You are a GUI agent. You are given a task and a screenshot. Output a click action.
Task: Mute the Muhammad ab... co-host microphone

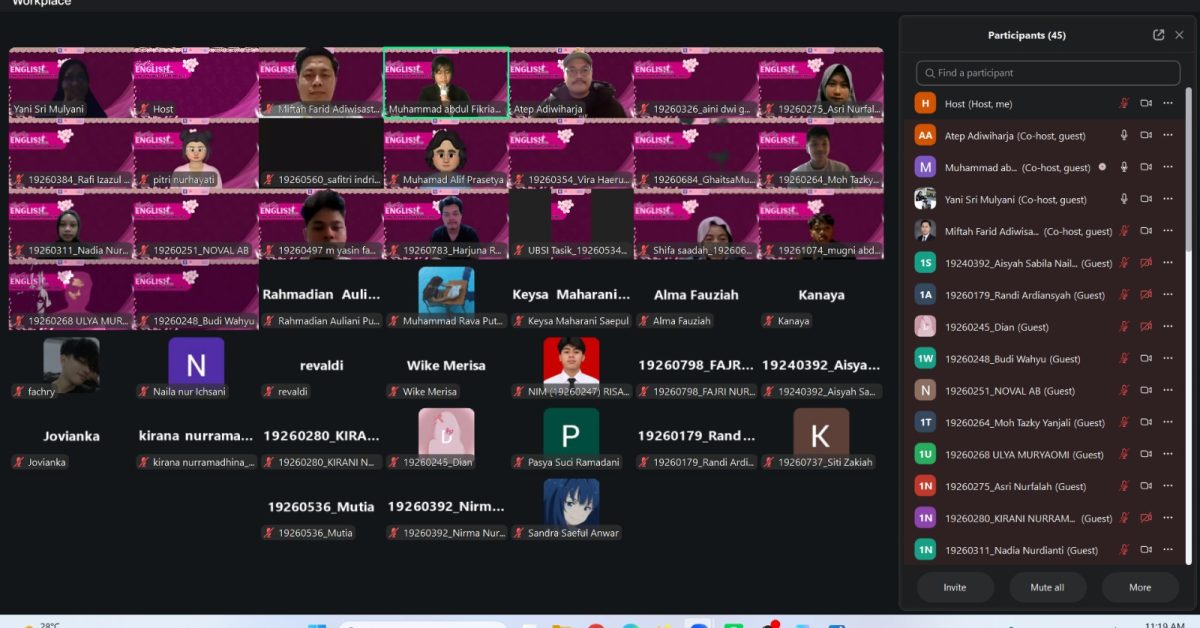tap(1124, 168)
